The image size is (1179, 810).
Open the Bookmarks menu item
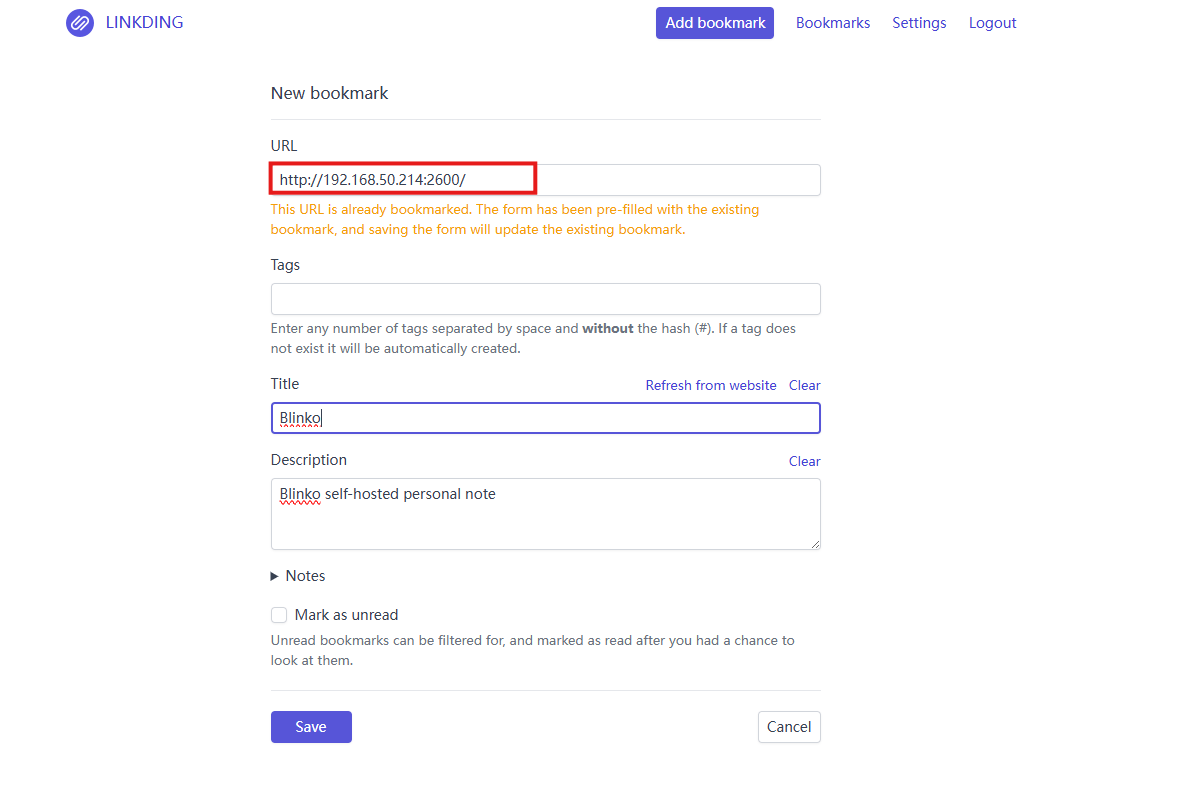832,23
